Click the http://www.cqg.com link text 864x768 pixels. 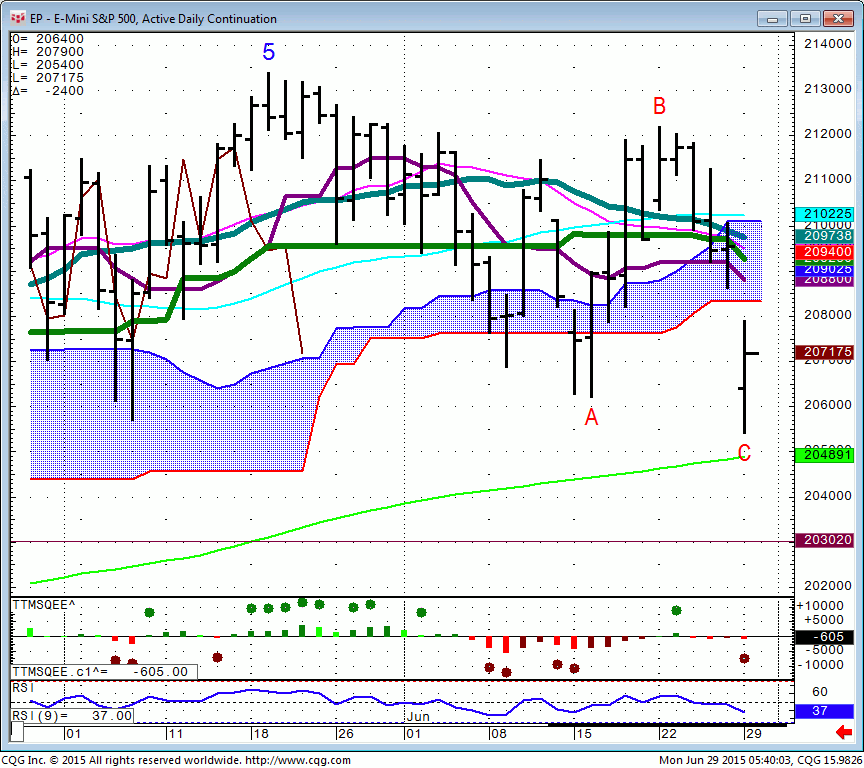(298, 760)
